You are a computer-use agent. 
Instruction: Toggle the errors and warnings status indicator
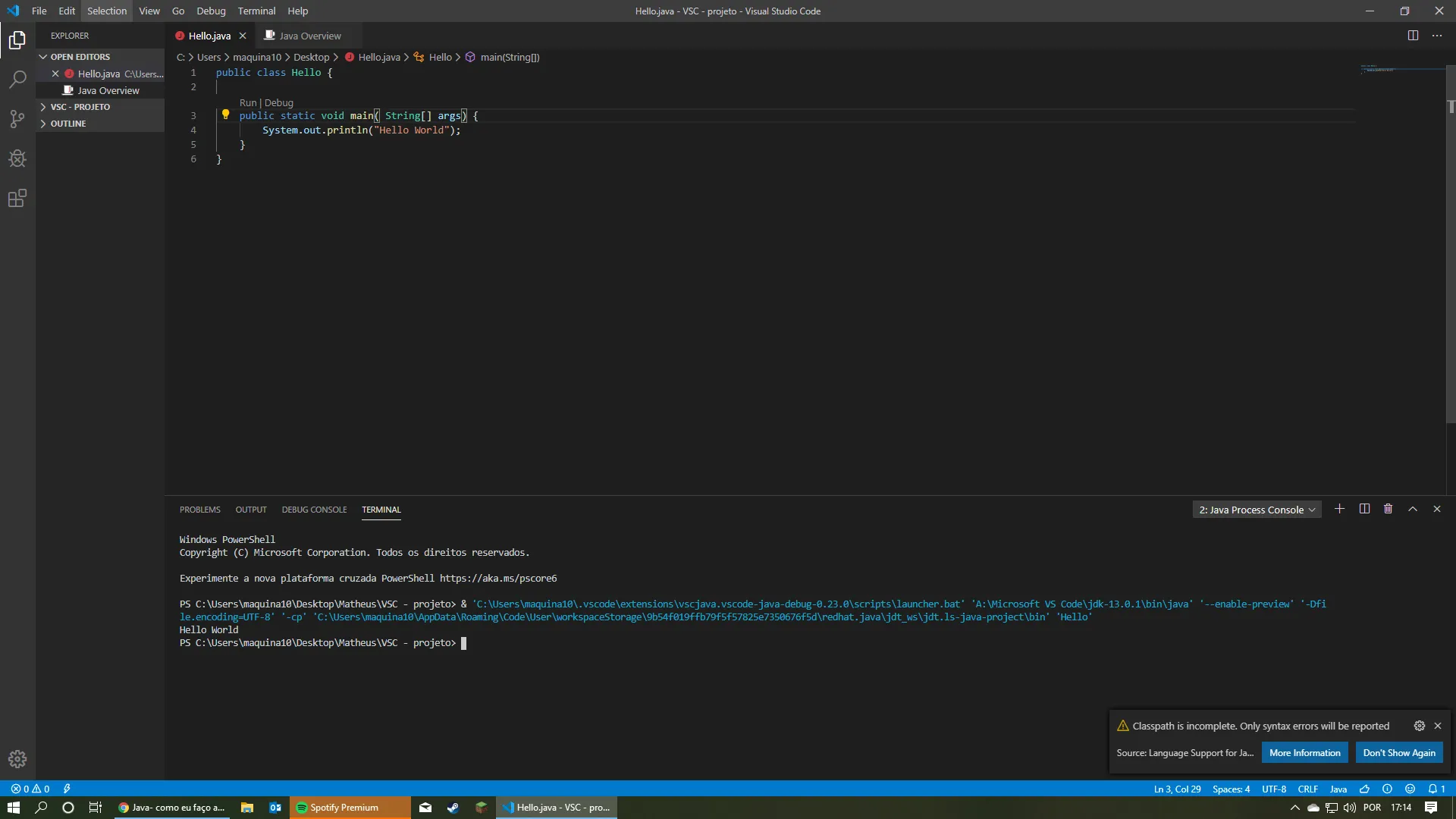(x=30, y=789)
